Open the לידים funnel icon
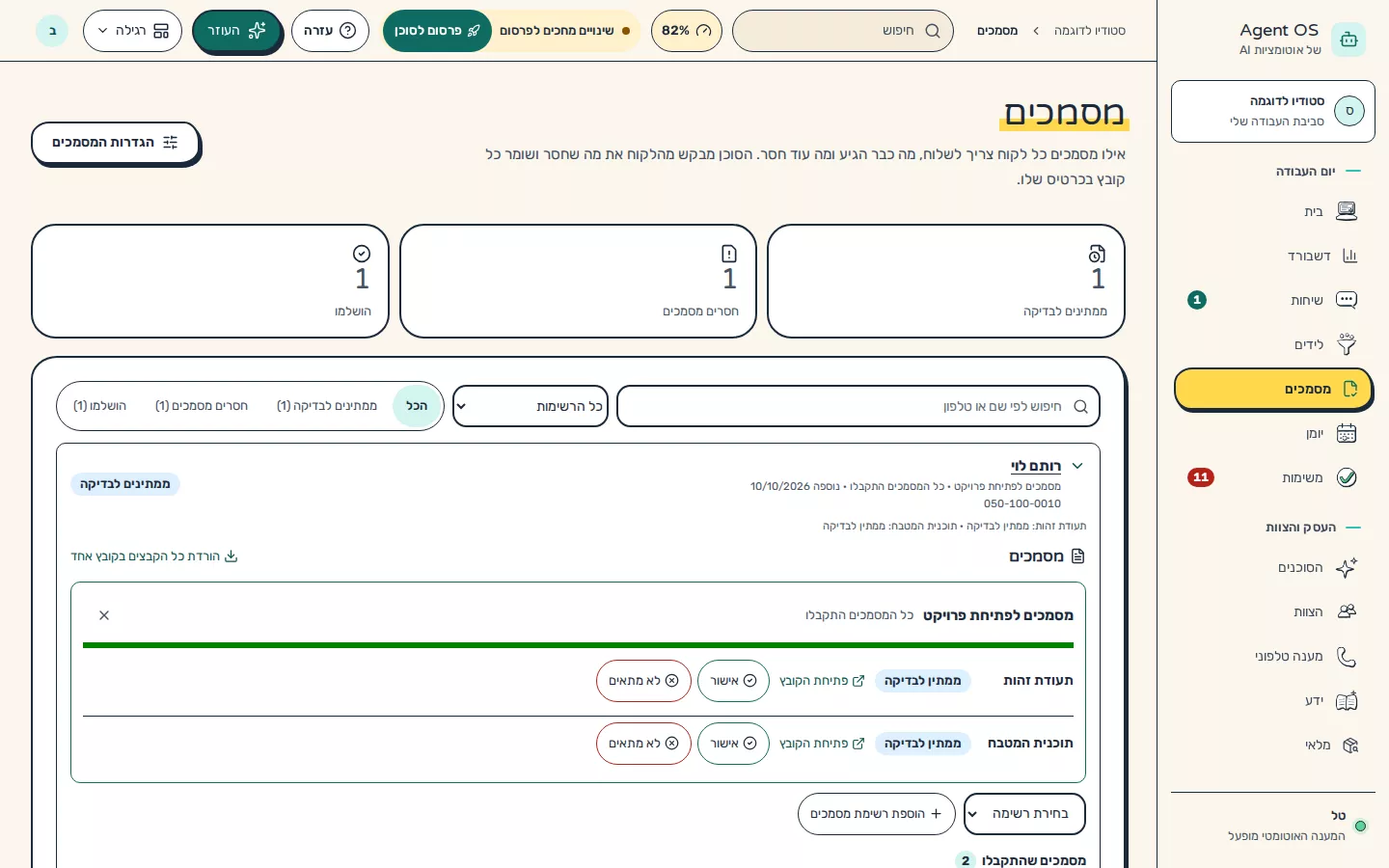Screen dimensions: 1389x868 coord(1347,344)
